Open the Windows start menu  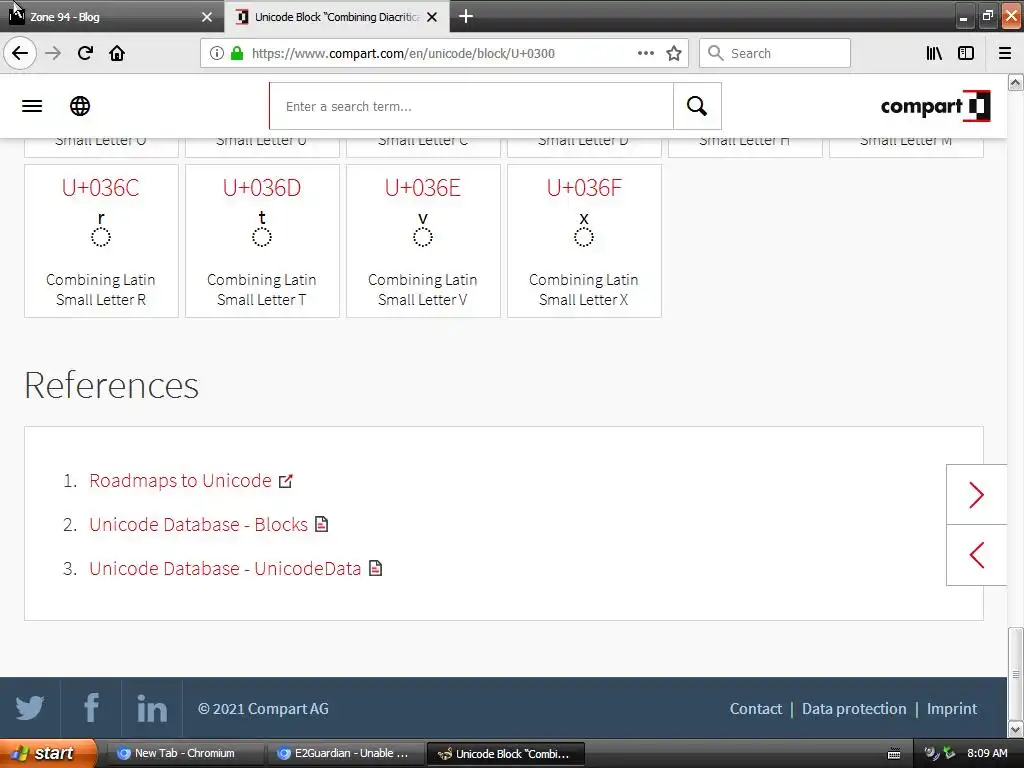(48, 753)
